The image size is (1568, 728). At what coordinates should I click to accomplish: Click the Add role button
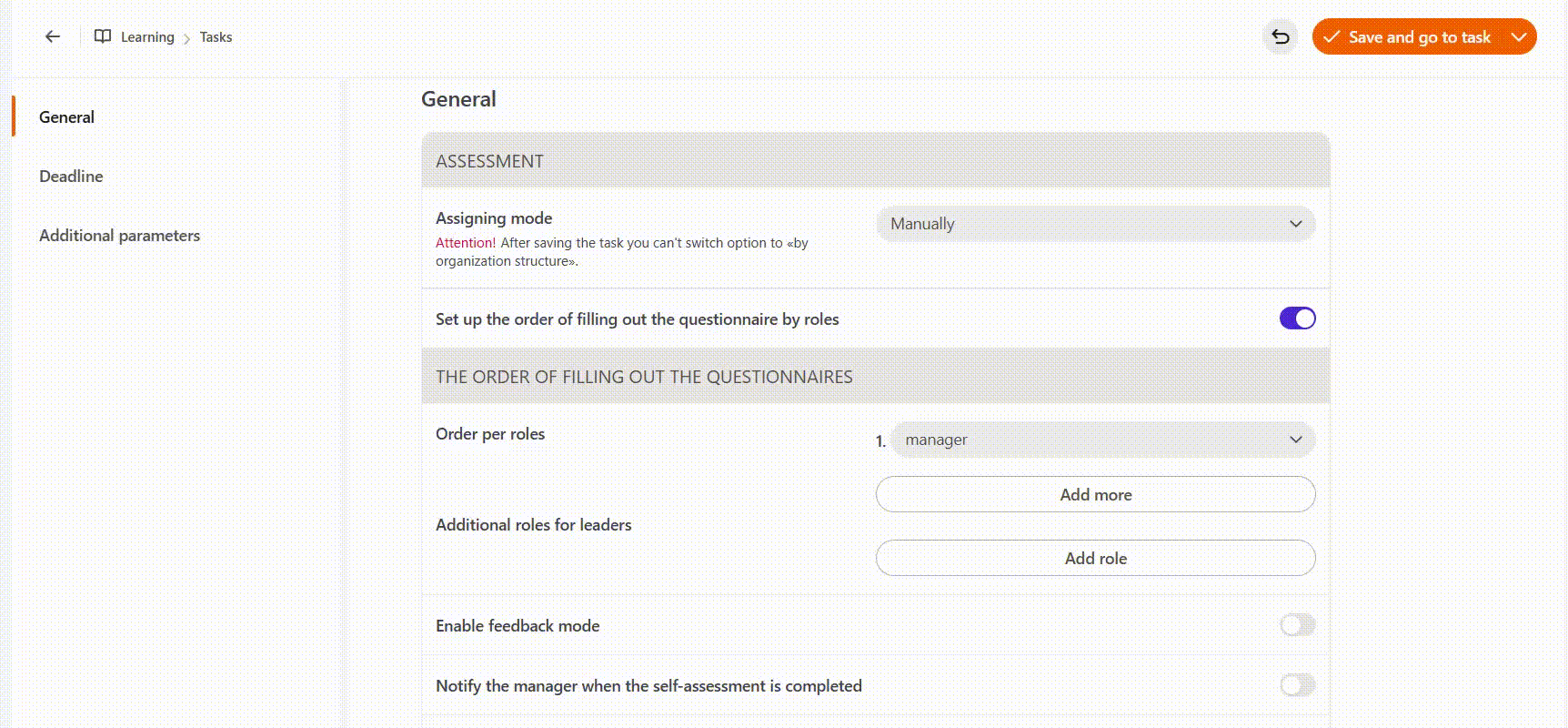[x=1095, y=558]
